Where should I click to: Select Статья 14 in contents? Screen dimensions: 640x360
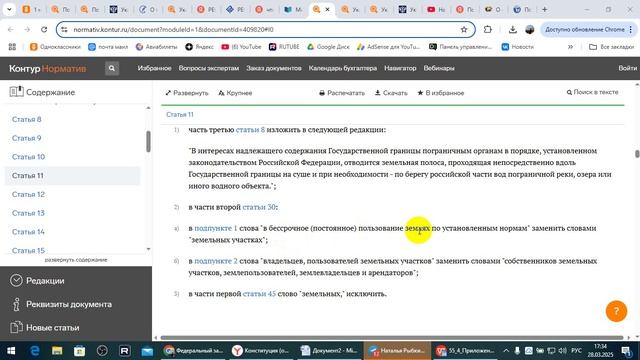click(28, 232)
